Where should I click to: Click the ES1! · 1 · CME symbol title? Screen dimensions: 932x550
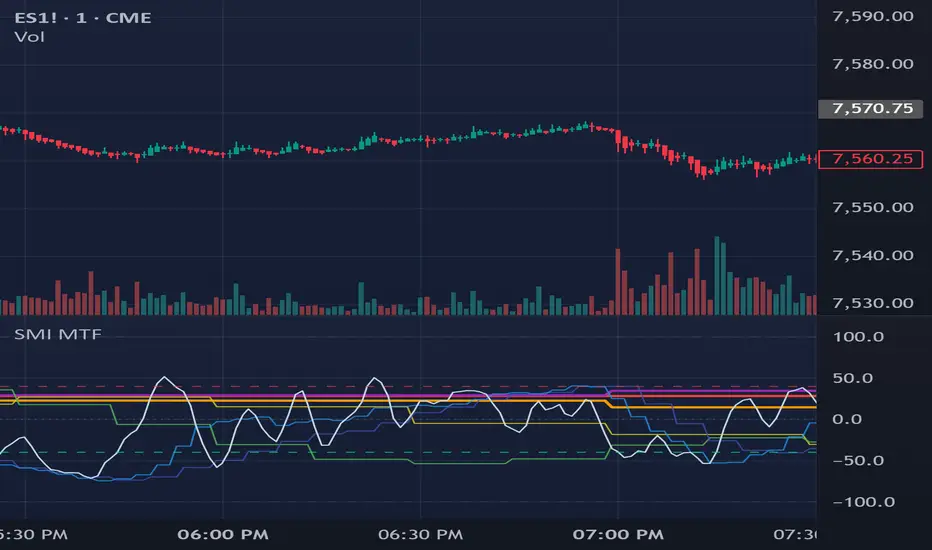(x=83, y=18)
